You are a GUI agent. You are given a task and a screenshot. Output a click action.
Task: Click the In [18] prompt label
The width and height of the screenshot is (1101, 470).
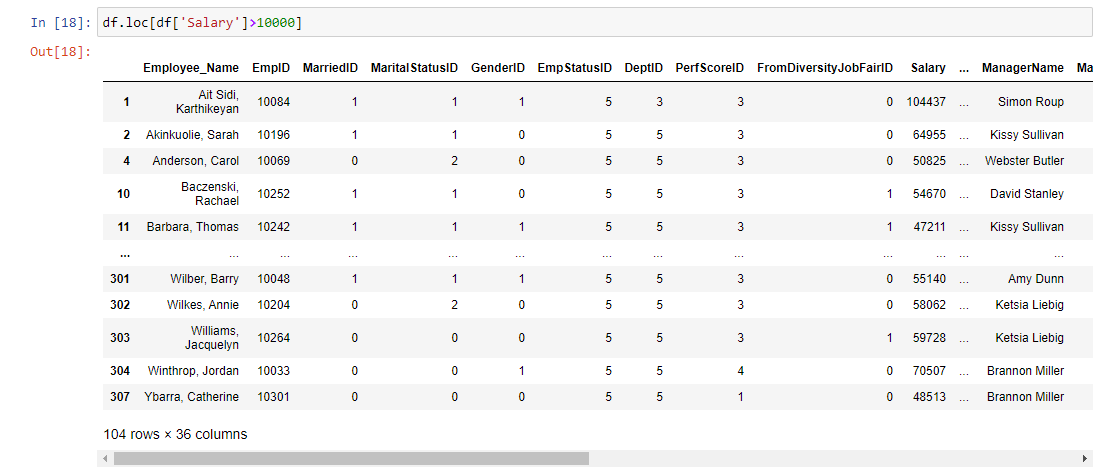tap(60, 22)
